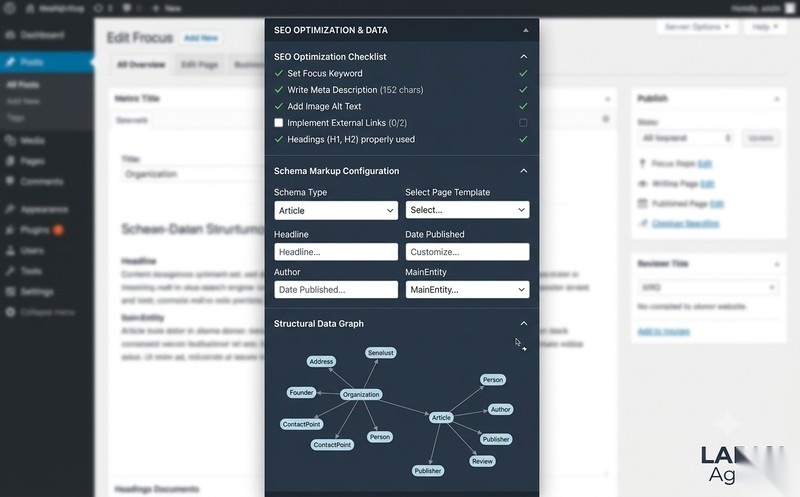Click the Date Published input field
This screenshot has width=800, height=497.
point(467,252)
